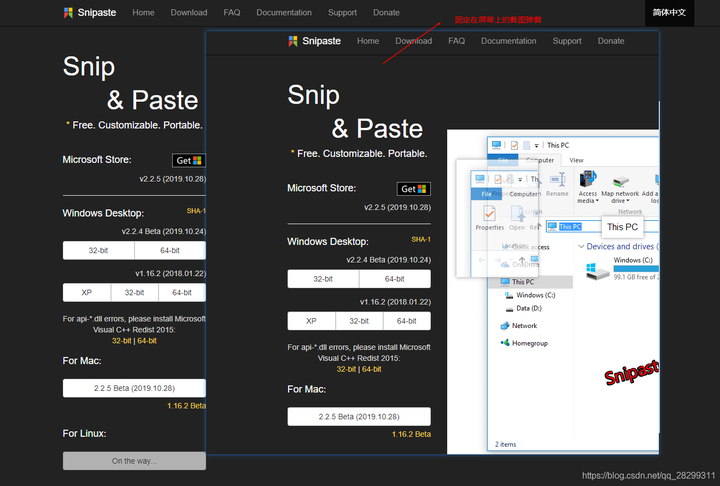Click the Properties icon in faded ribbon
720x486 pixels.
coord(489,214)
